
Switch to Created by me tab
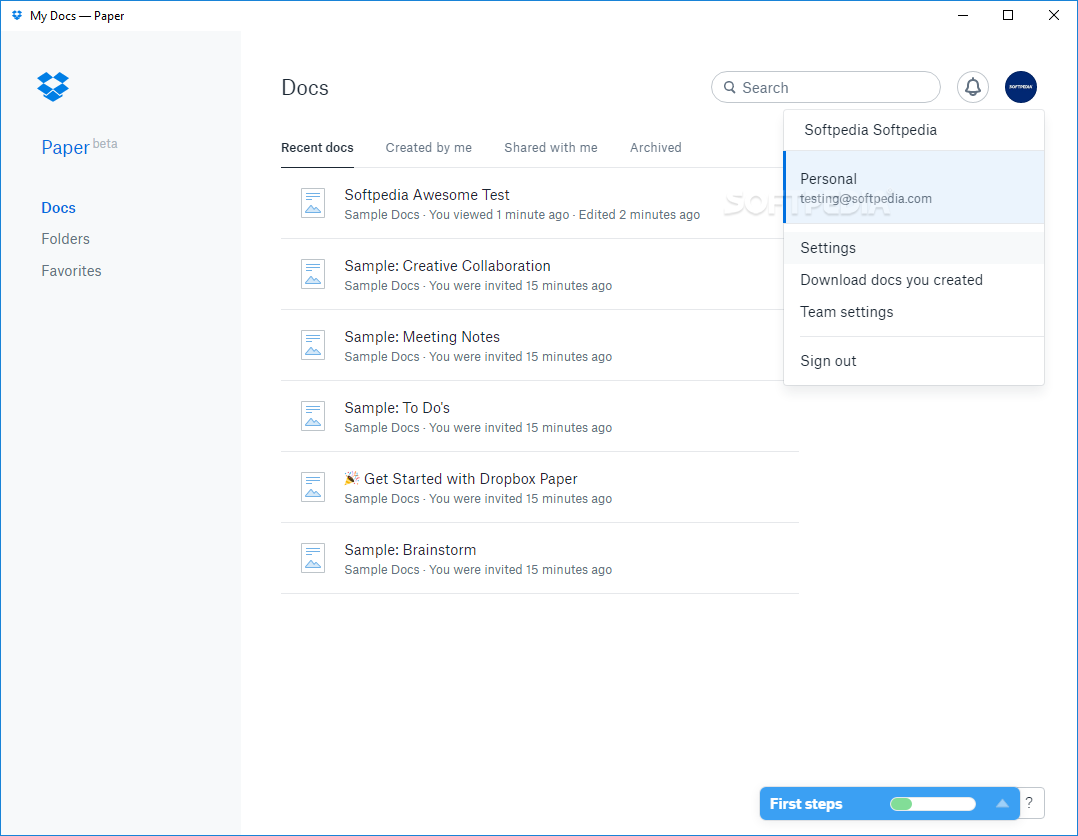click(428, 148)
